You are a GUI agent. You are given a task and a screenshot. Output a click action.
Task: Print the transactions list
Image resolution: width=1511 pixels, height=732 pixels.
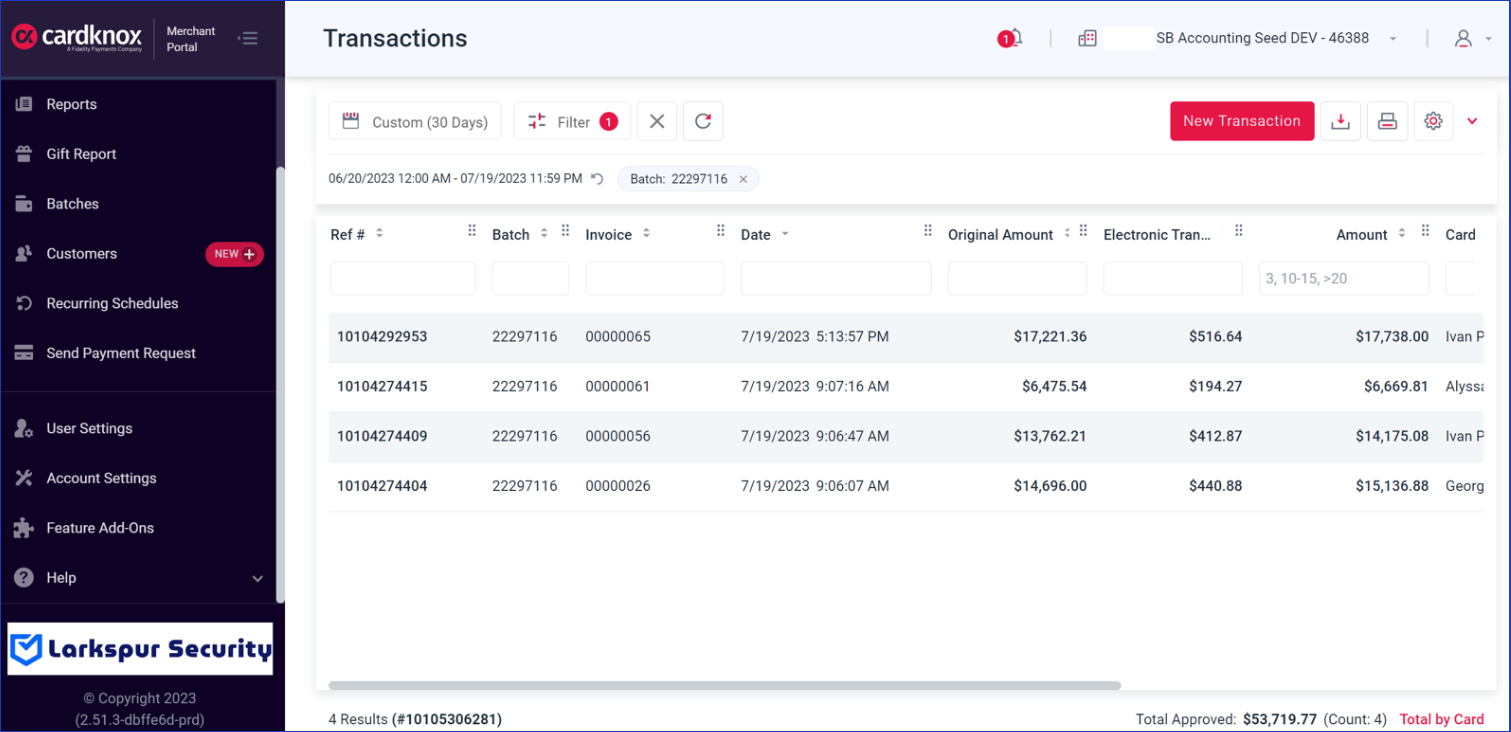pos(1387,121)
